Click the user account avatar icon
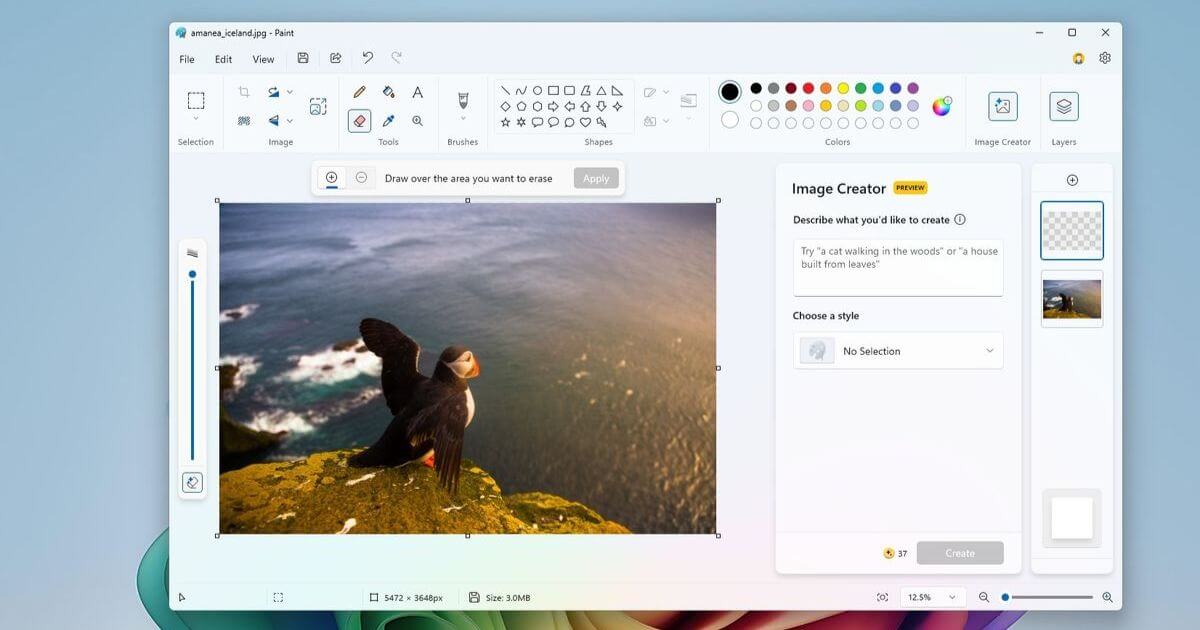Viewport: 1200px width, 630px height. click(x=1078, y=58)
